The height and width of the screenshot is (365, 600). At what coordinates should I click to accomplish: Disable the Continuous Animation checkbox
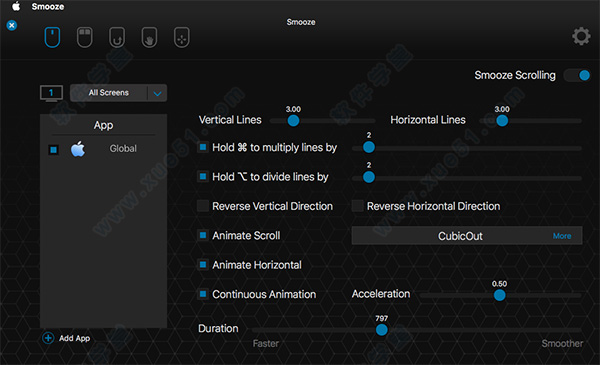pos(203,294)
